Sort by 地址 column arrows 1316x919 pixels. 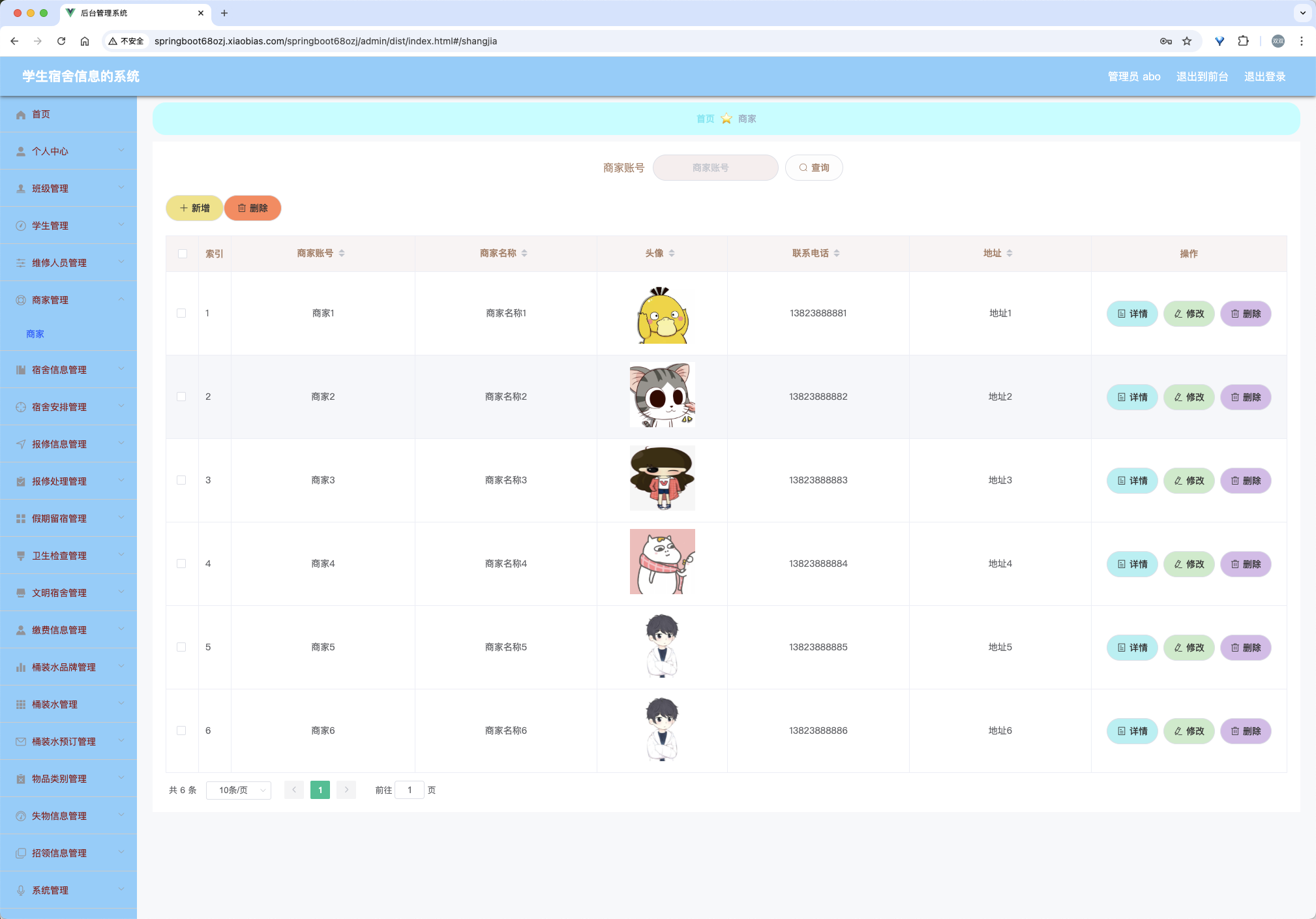pyautogui.click(x=1009, y=254)
